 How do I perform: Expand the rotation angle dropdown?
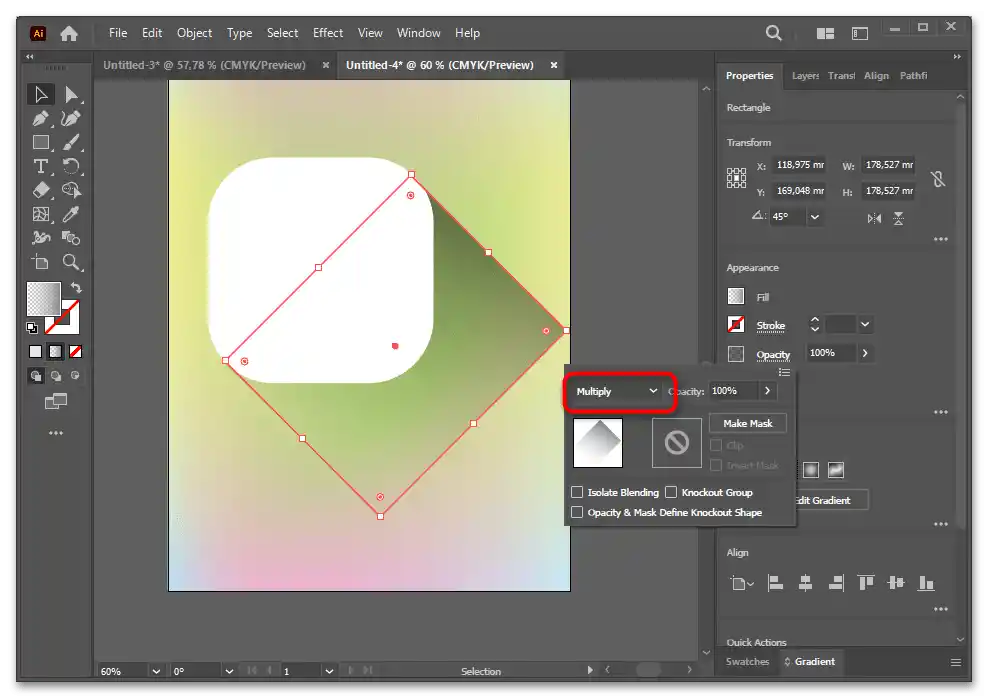point(815,217)
